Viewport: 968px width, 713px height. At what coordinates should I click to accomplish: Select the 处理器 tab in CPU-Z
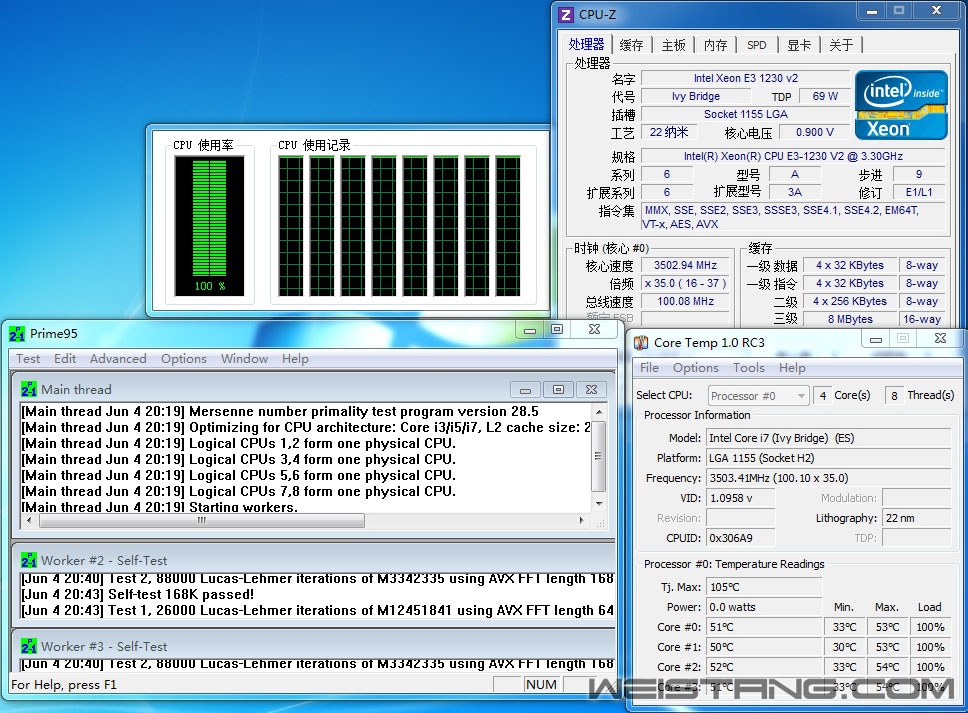586,44
